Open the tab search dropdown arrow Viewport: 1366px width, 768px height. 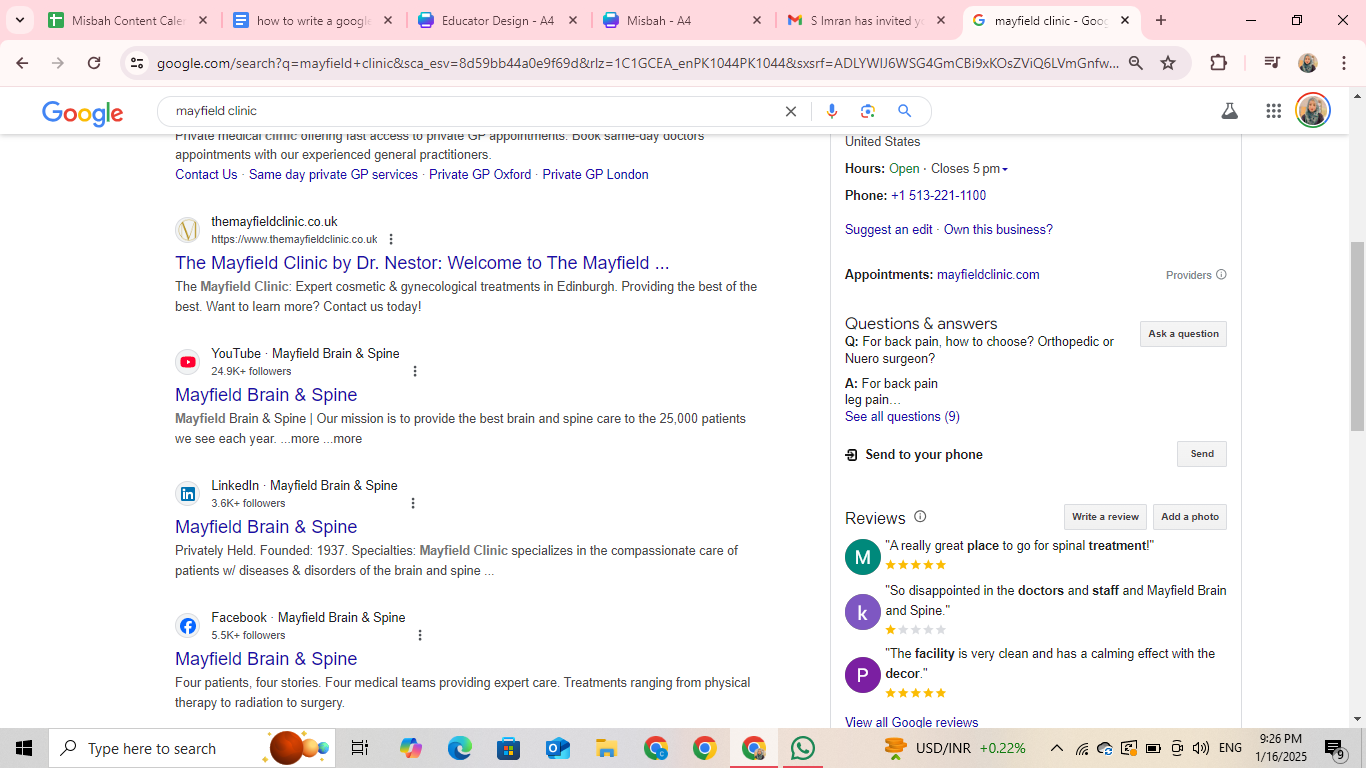tap(19, 20)
